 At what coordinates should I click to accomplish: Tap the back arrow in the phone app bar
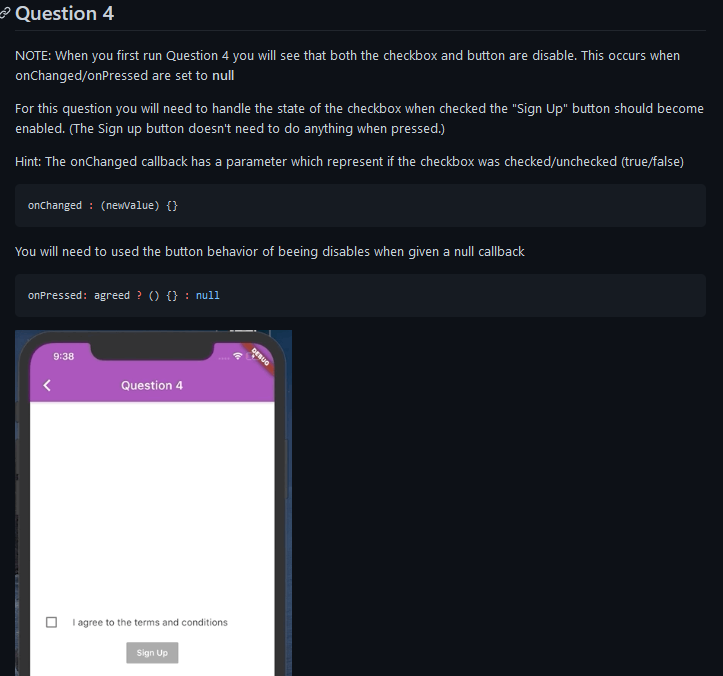pyautogui.click(x=47, y=385)
